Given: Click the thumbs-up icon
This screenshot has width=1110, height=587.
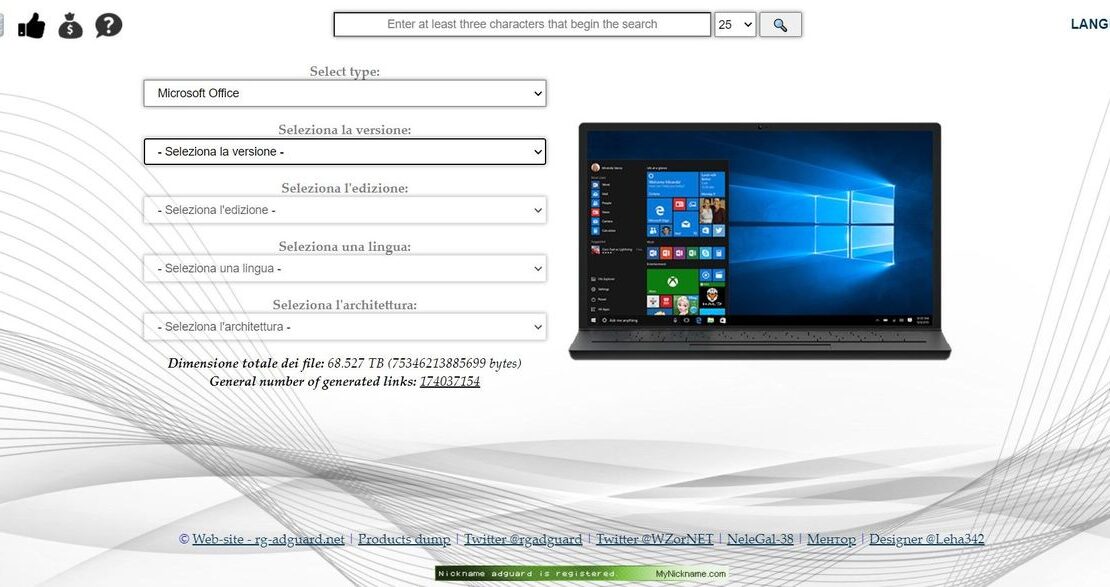Looking at the screenshot, I should click(31, 26).
